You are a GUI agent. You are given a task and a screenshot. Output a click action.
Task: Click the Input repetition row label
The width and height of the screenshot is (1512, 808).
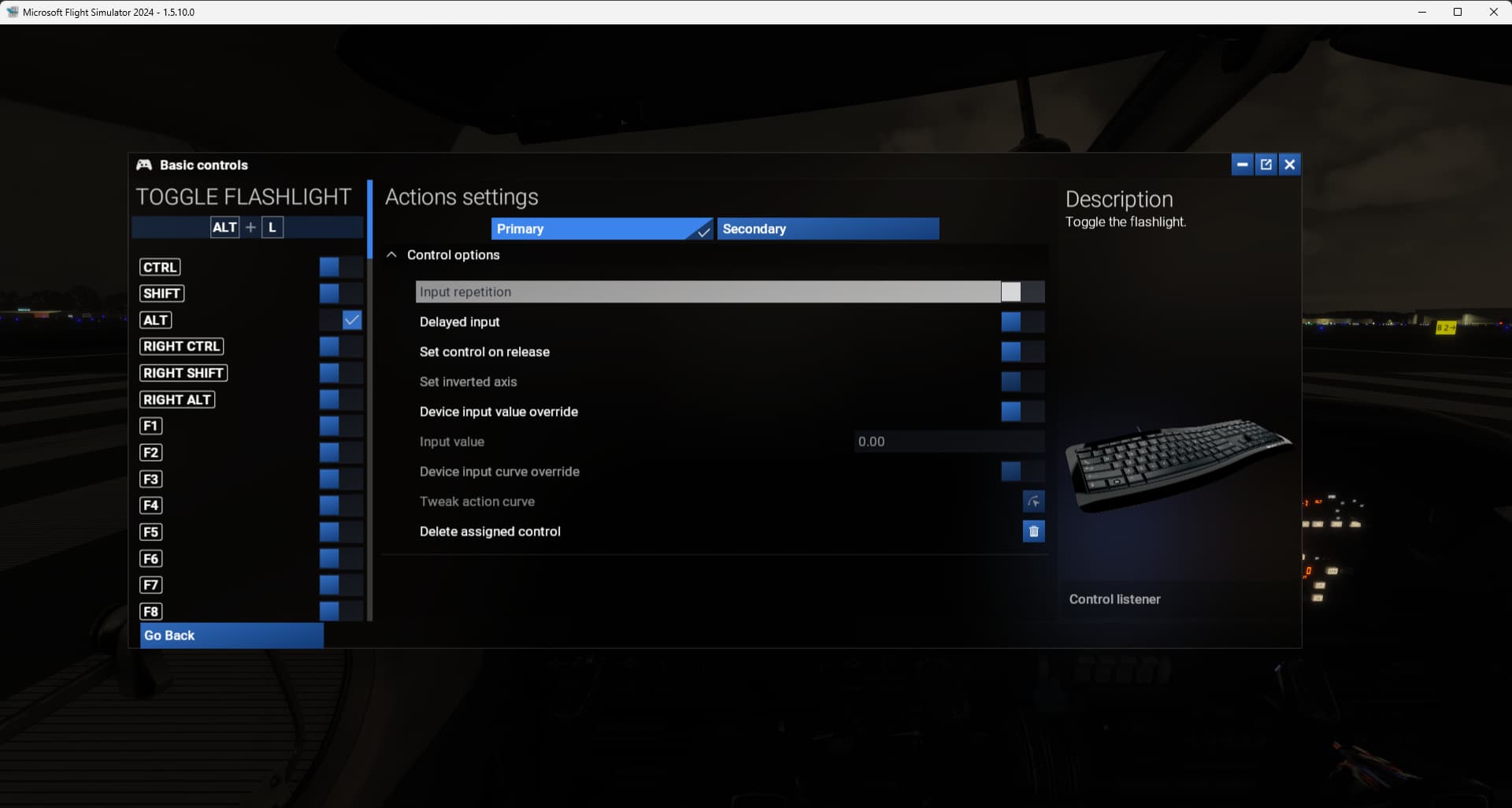coord(465,292)
